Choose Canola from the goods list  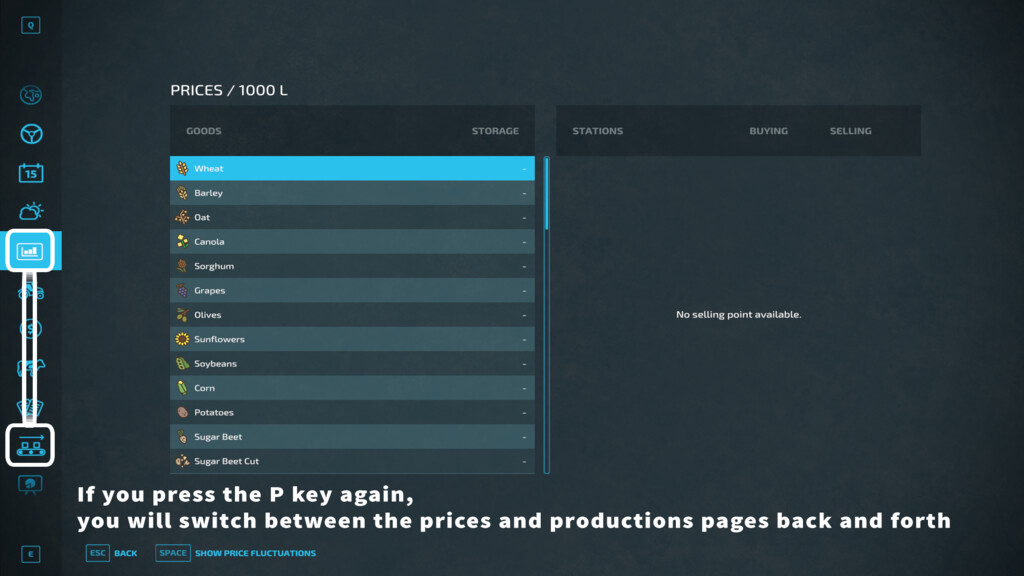click(x=351, y=242)
